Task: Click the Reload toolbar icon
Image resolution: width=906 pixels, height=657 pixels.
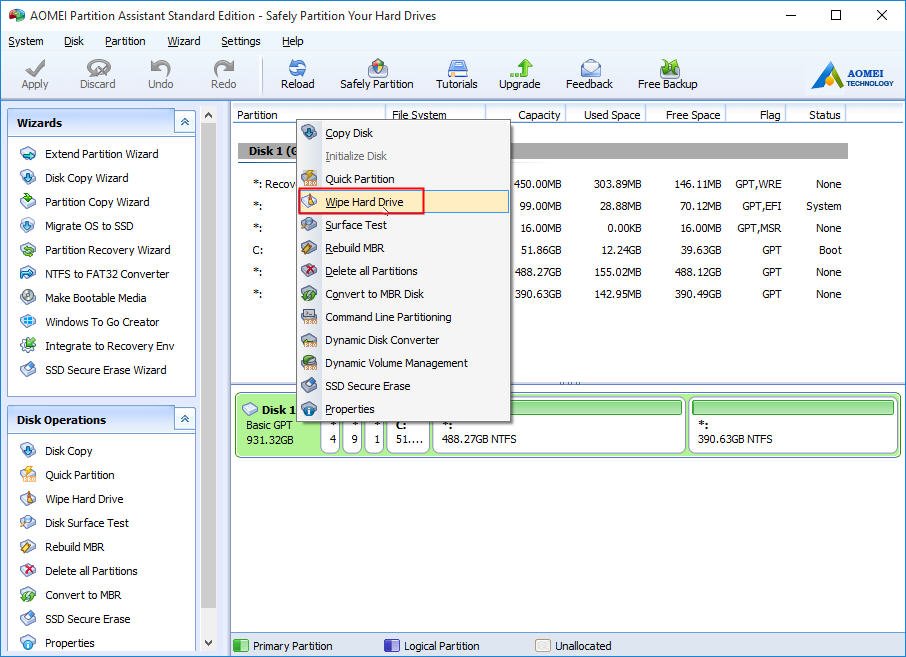Action: pyautogui.click(x=298, y=68)
